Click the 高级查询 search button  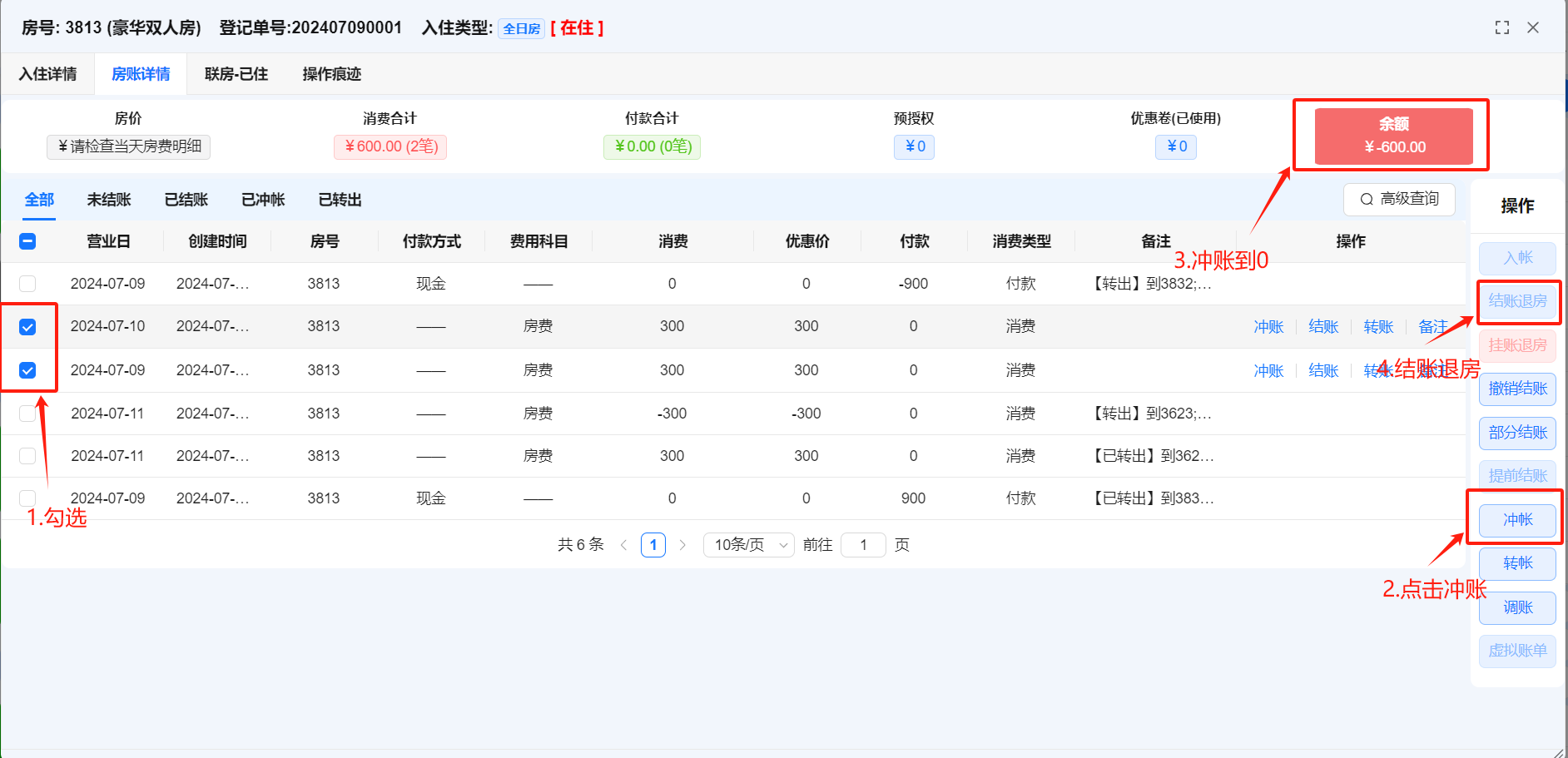click(x=1399, y=199)
